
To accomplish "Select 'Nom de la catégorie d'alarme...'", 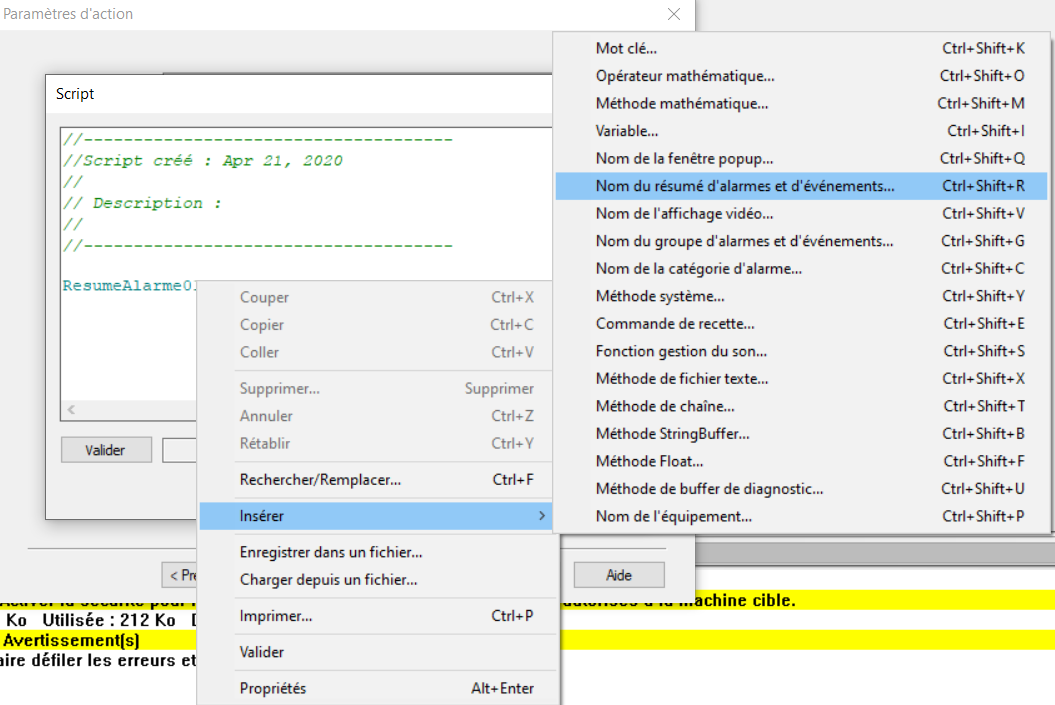I will point(698,268).
